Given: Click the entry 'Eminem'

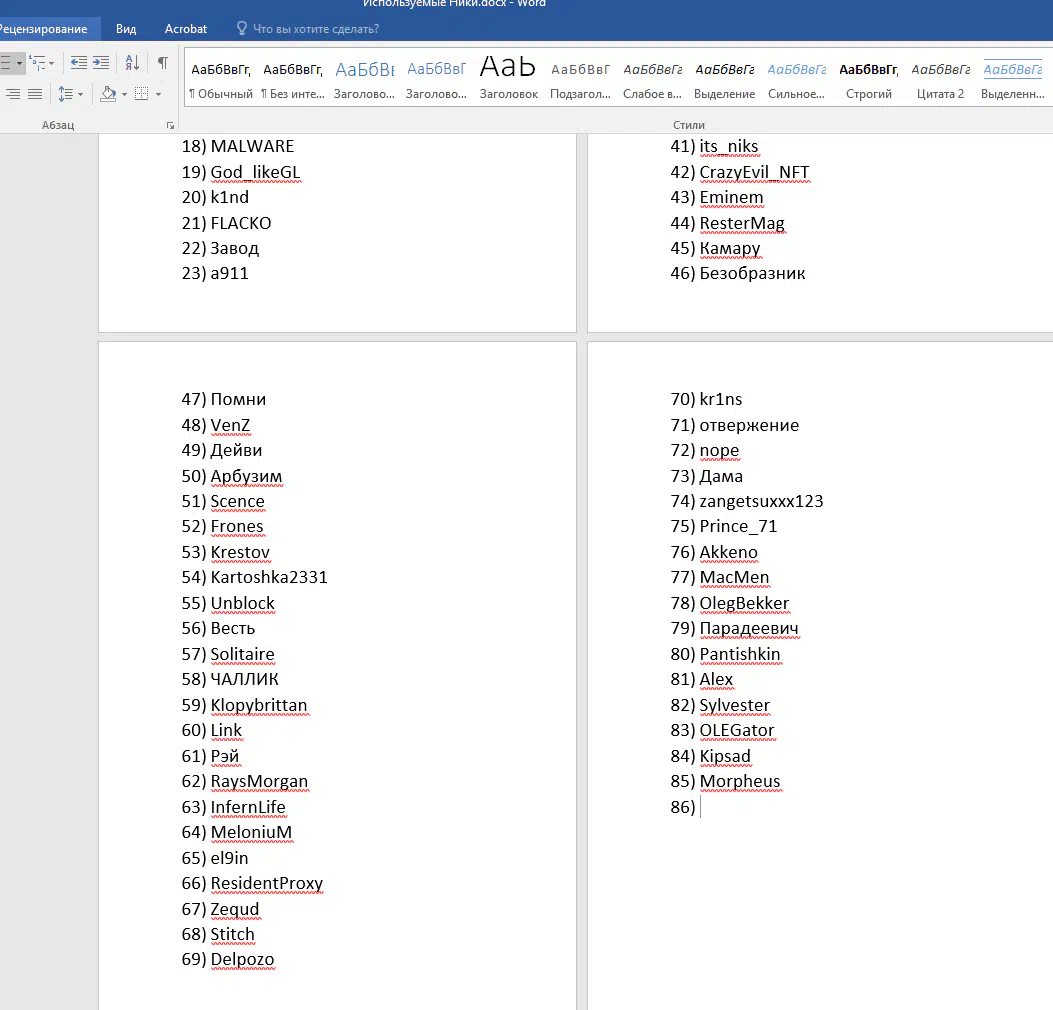Looking at the screenshot, I should 731,197.
